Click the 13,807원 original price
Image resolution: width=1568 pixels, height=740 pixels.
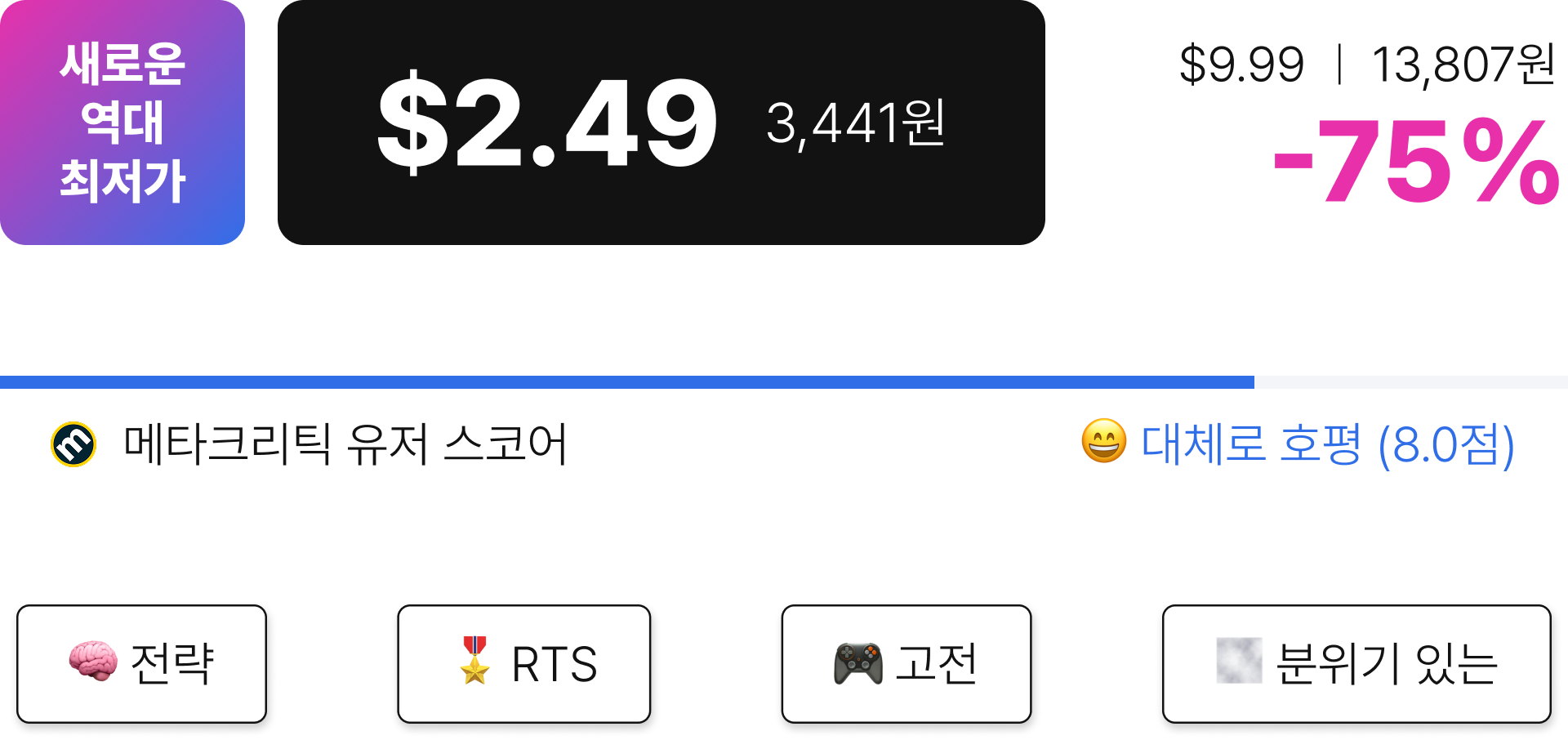tap(1463, 65)
